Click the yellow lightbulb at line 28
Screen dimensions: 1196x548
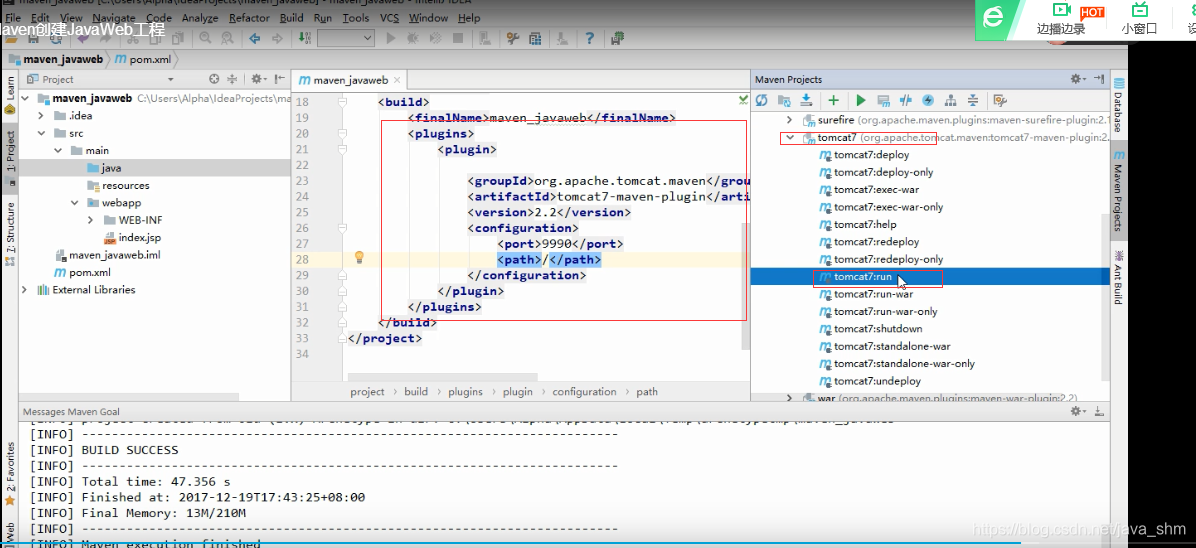(359, 258)
